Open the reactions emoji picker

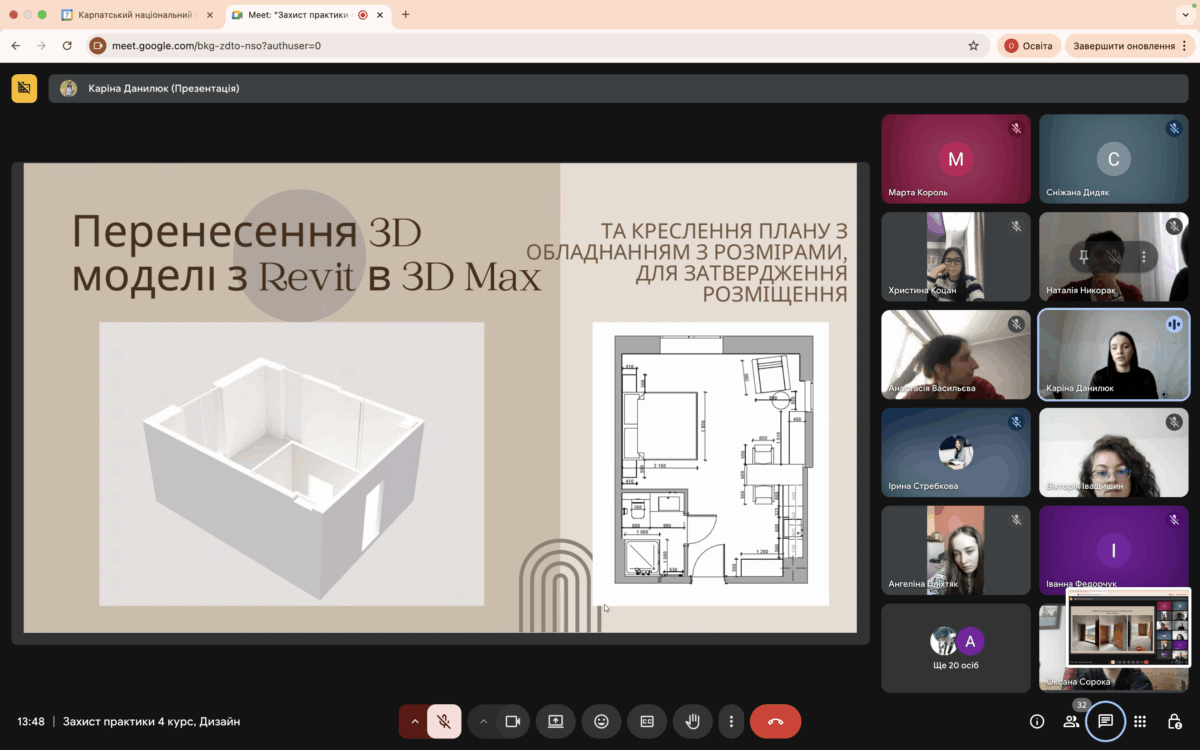pos(601,721)
